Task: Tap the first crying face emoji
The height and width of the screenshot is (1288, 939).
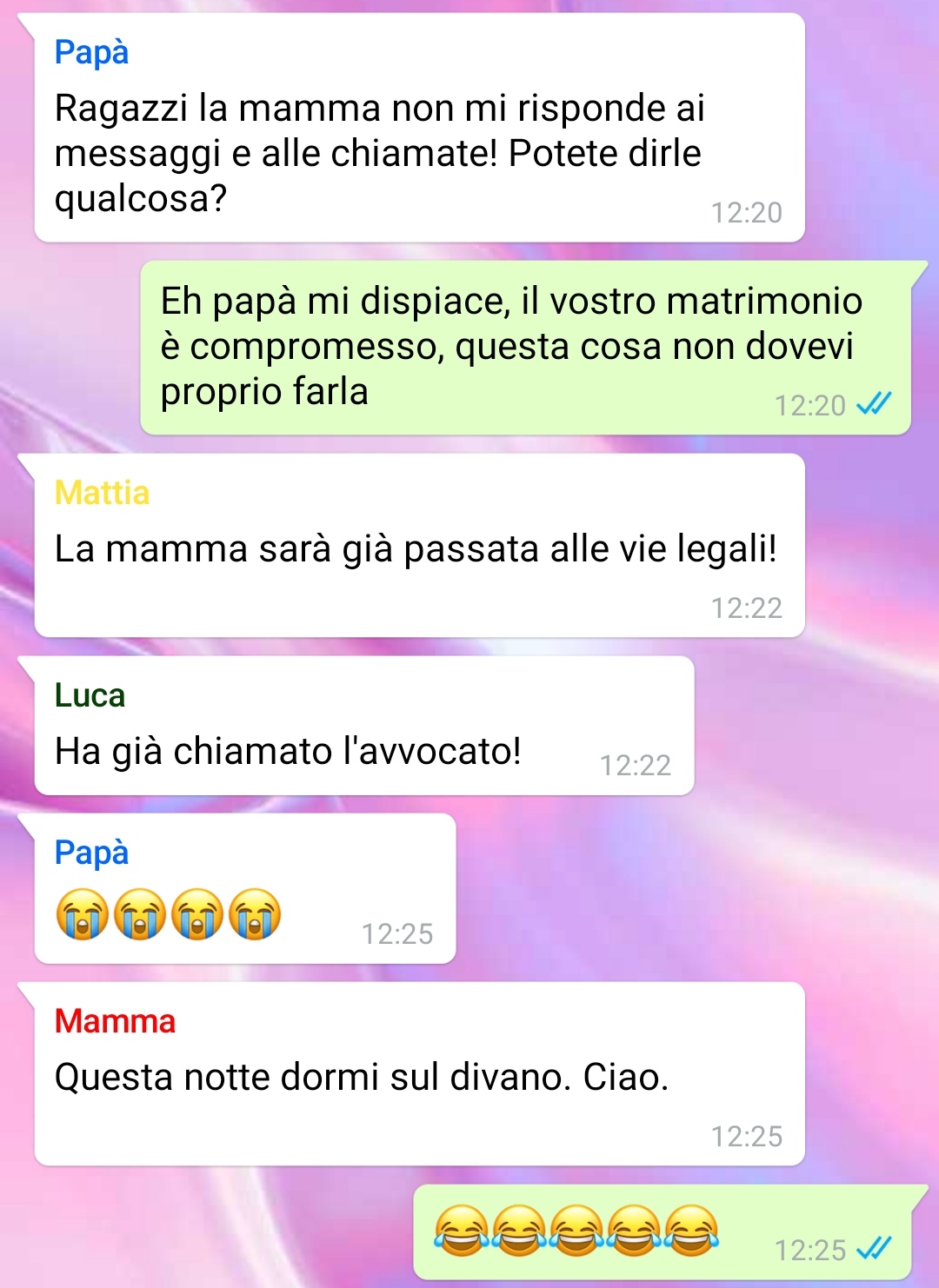Action: point(82,914)
